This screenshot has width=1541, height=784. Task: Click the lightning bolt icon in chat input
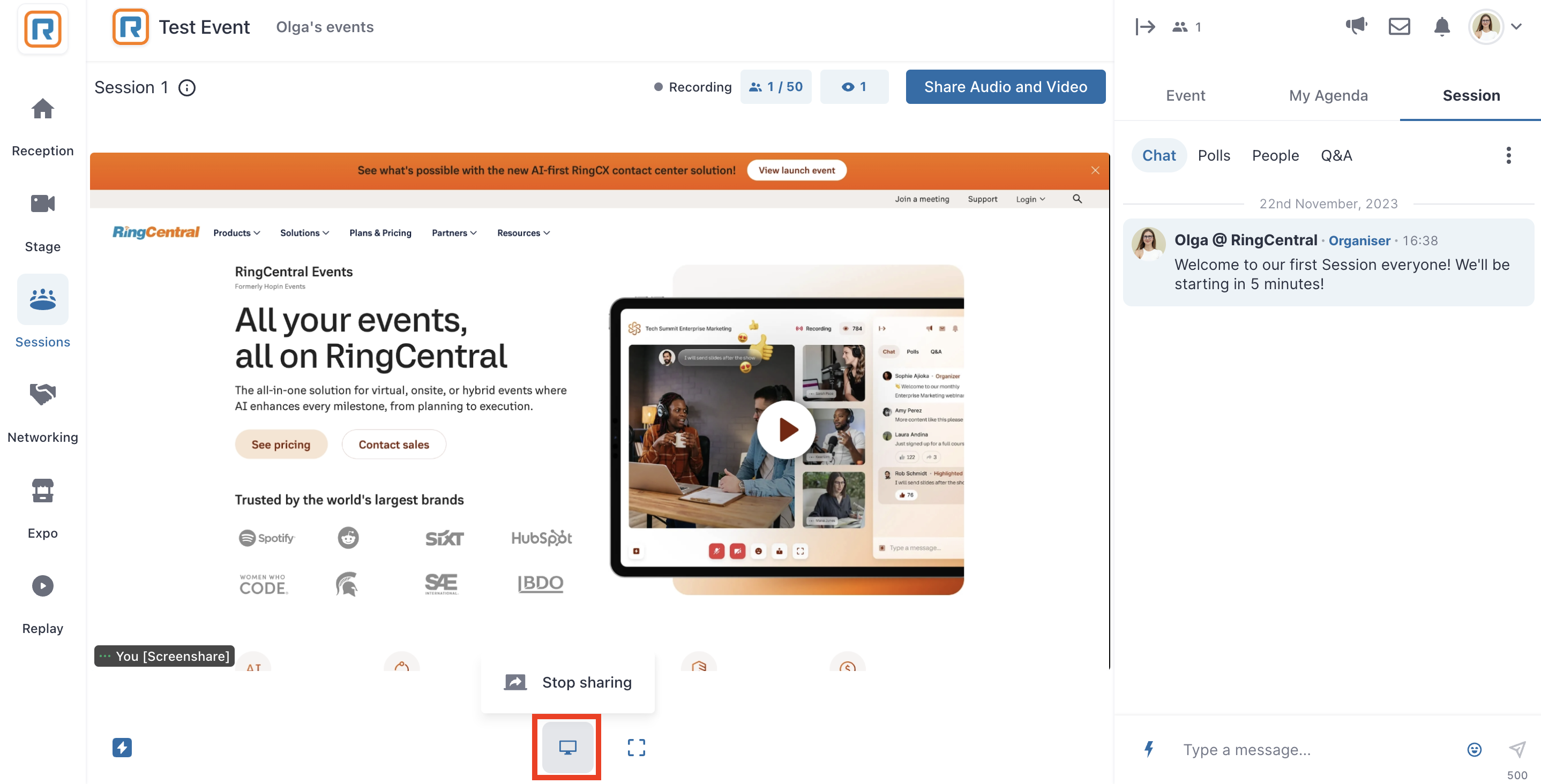click(x=1149, y=749)
